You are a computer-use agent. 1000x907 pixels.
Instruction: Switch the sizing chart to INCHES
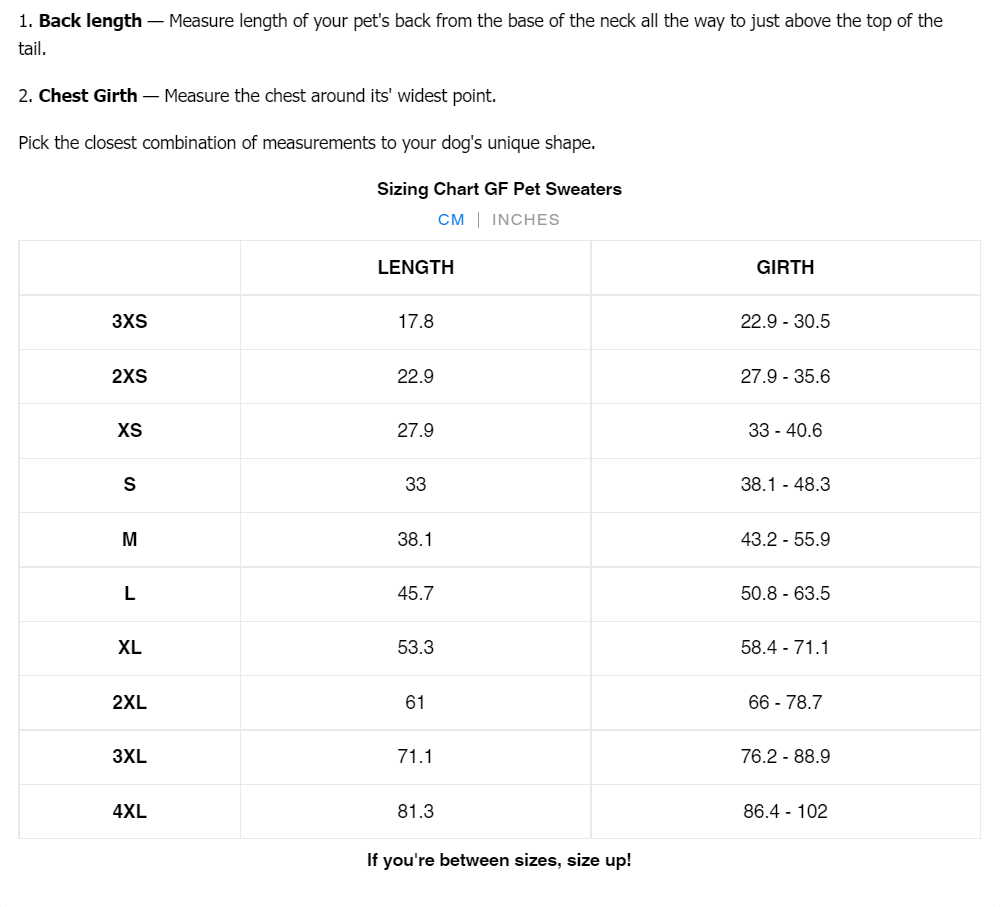pos(526,220)
